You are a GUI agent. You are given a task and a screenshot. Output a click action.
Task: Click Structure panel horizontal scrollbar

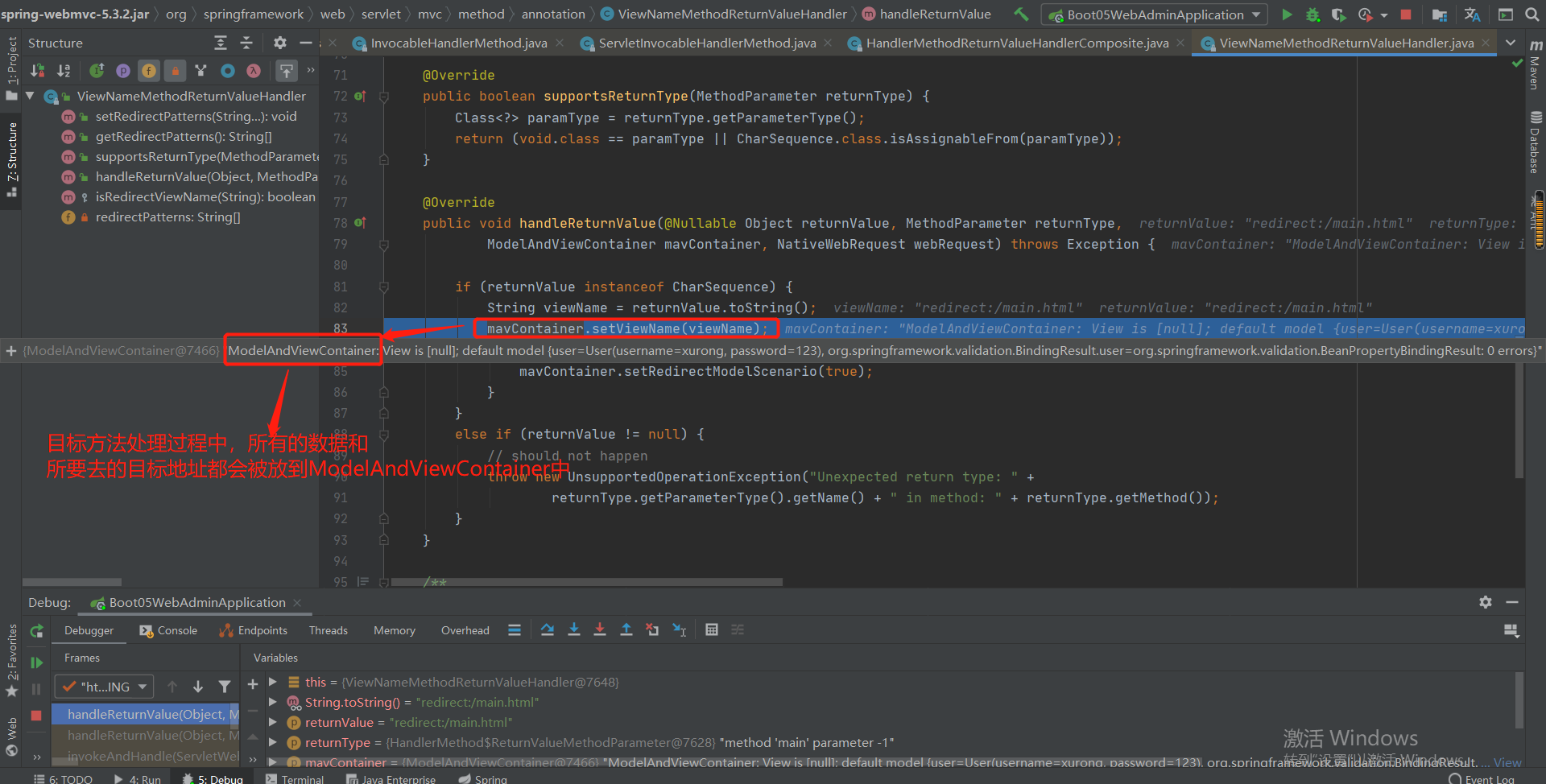(x=72, y=581)
